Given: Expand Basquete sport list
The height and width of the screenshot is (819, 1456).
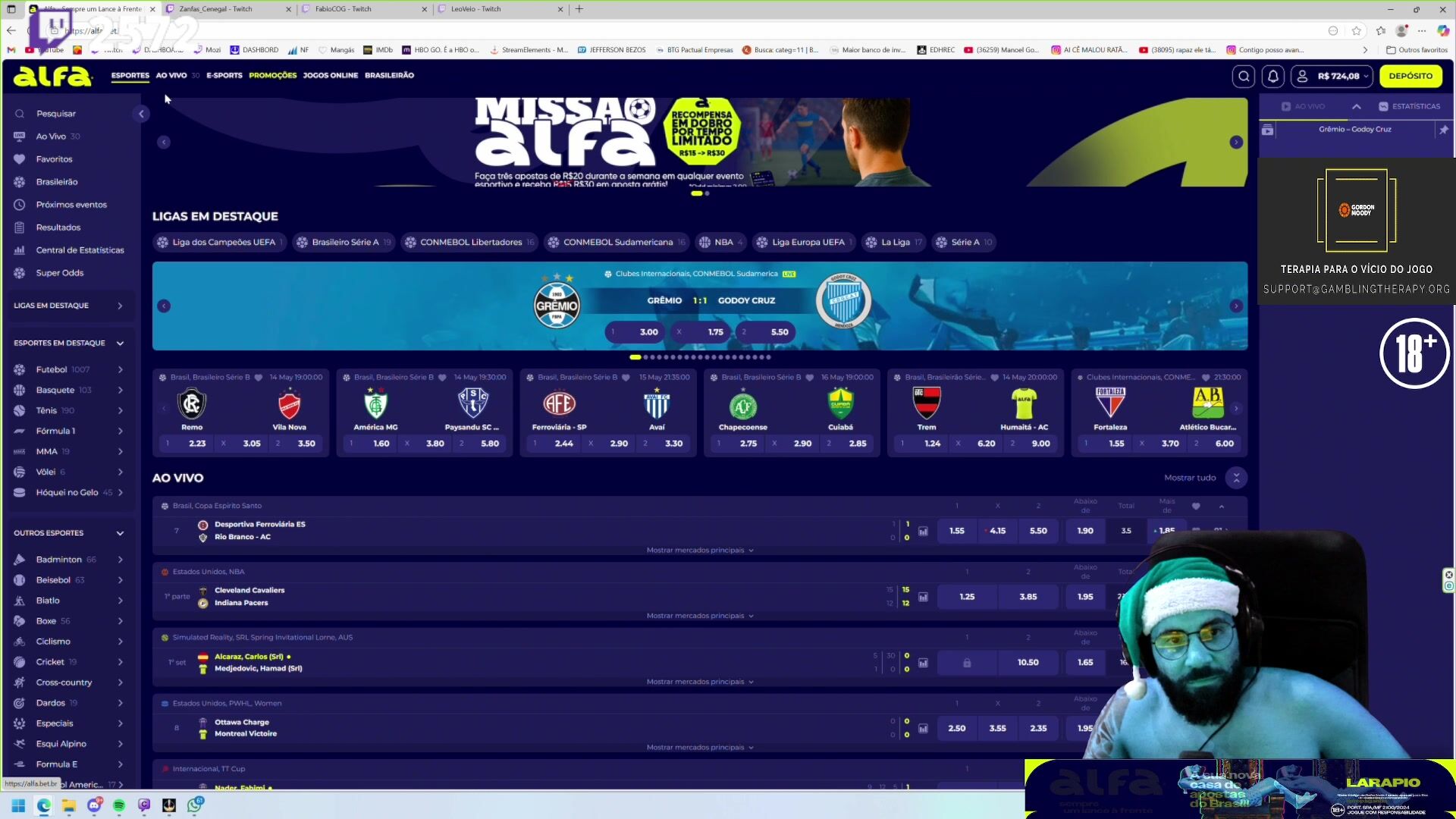Looking at the screenshot, I should point(121,390).
